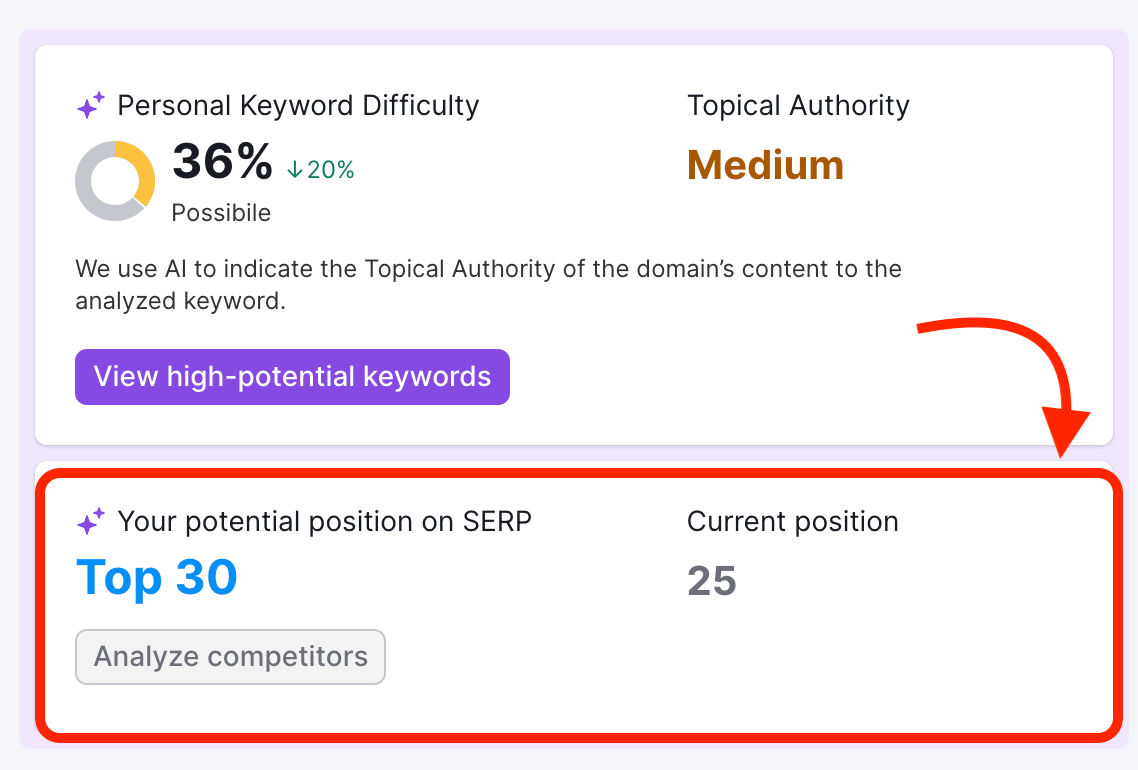
Task: Click the sparkle icon beside Personal Keyword Difficulty
Action: click(91, 106)
